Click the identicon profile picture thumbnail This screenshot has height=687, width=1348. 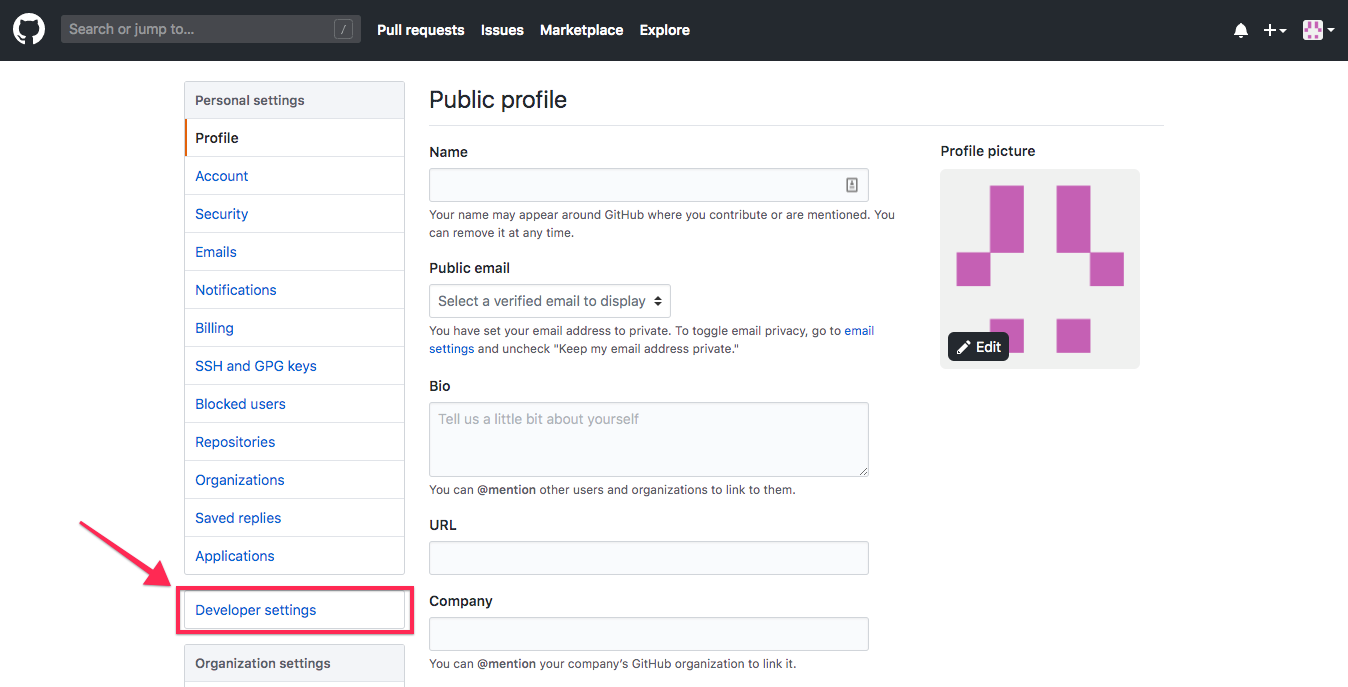click(1039, 268)
